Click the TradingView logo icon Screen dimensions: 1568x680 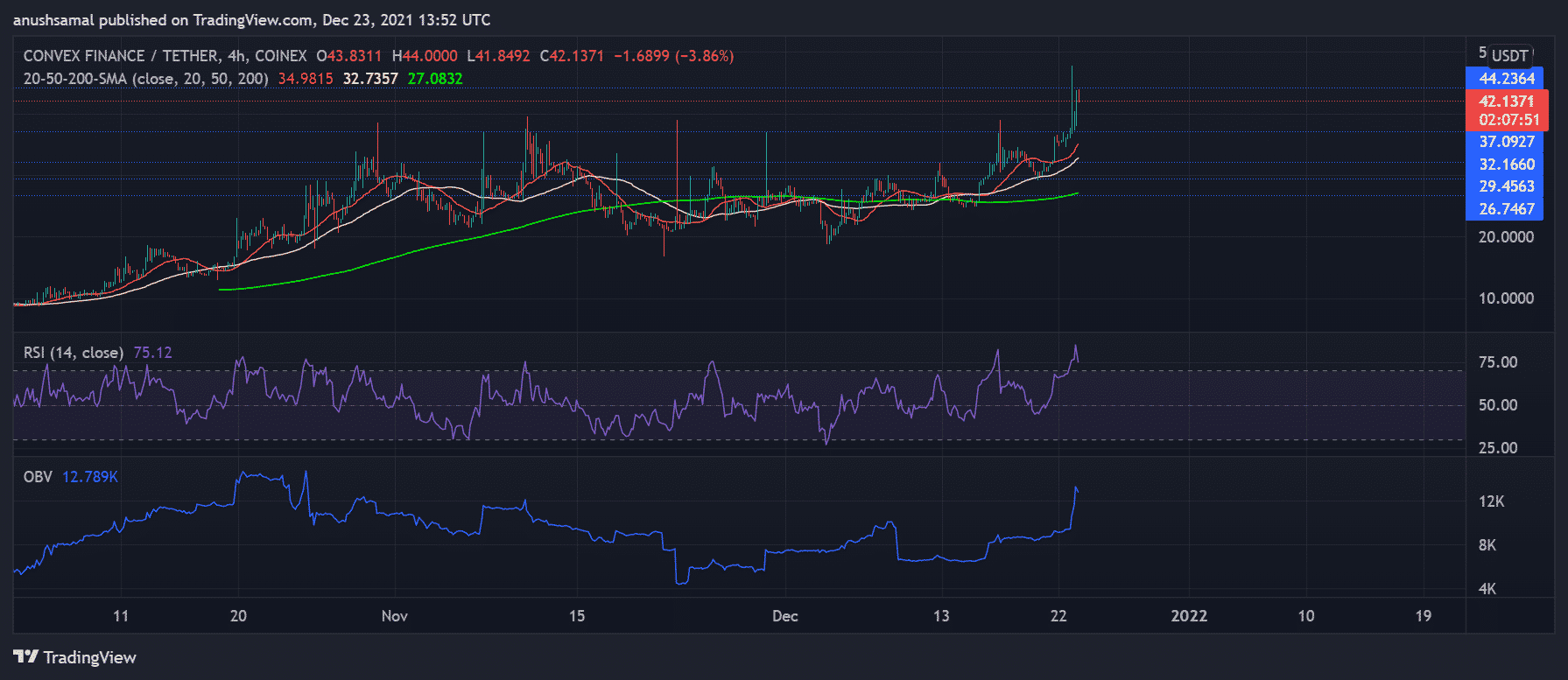click(x=25, y=656)
